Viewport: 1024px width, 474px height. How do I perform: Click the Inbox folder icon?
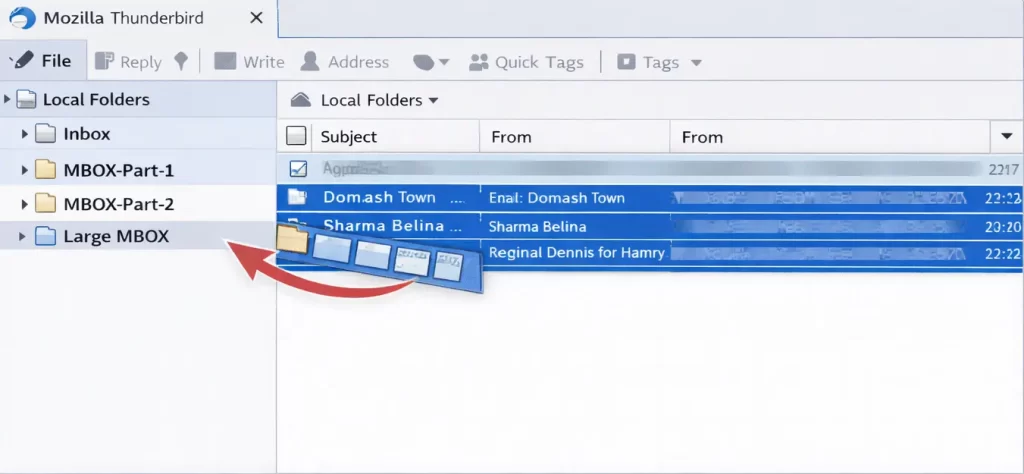click(x=45, y=134)
